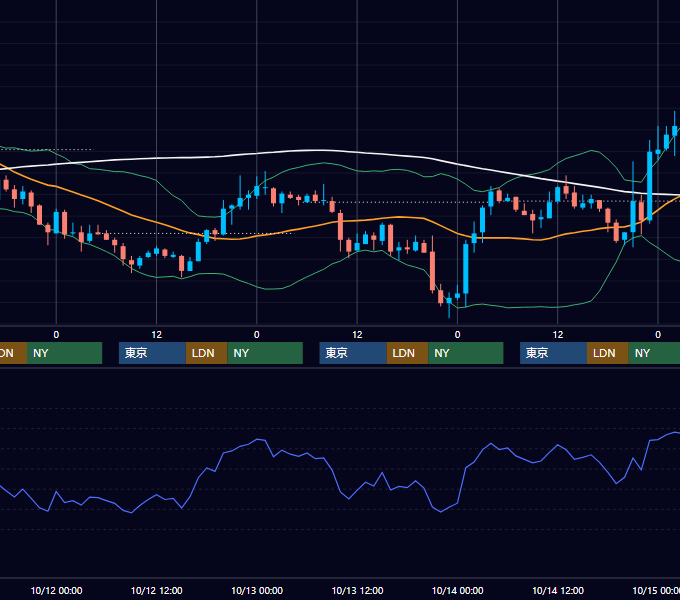Click the 10/12 12:00 date label
The height and width of the screenshot is (600, 680).
(x=157, y=590)
